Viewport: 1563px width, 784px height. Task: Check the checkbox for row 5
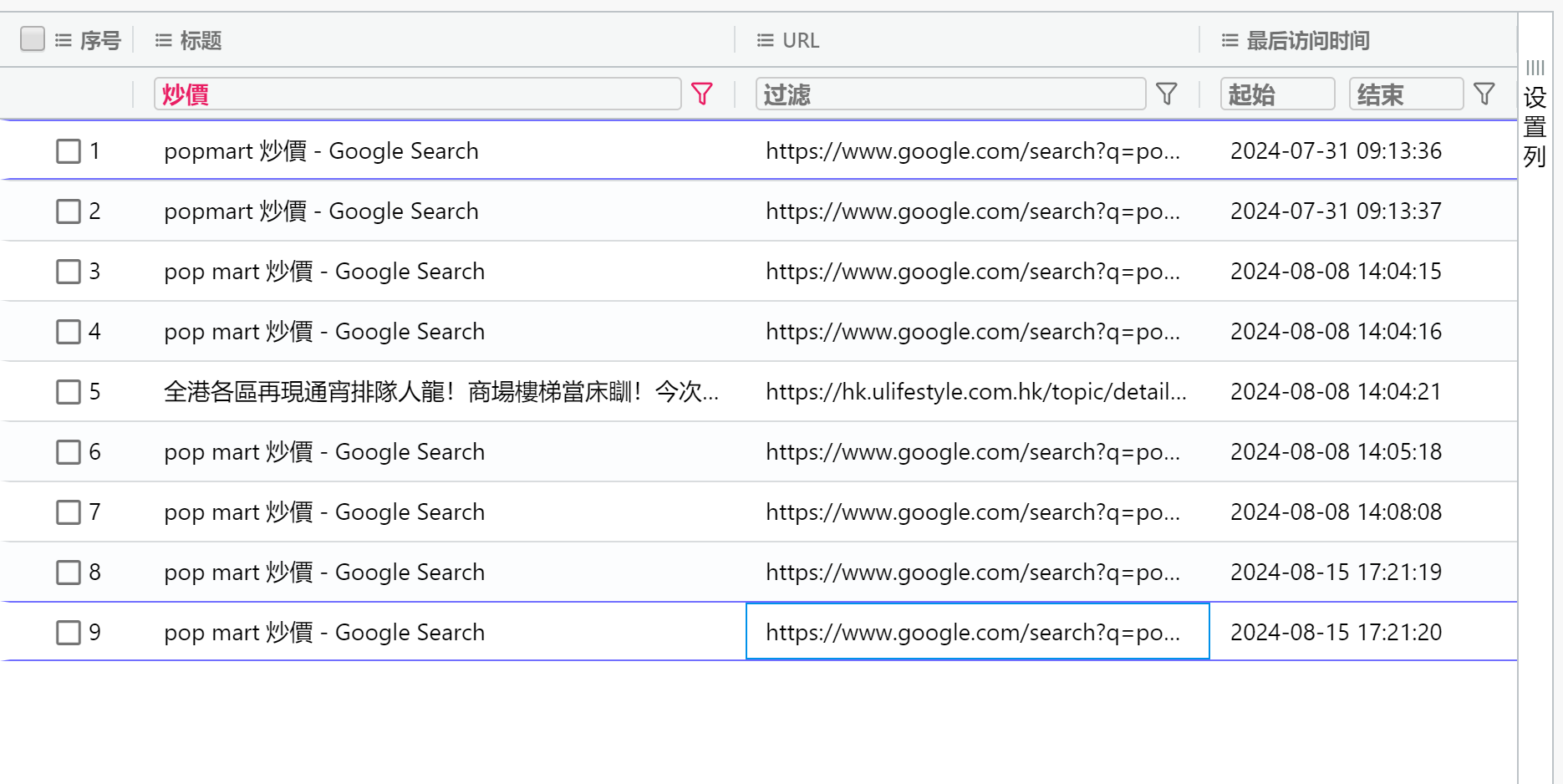(69, 392)
